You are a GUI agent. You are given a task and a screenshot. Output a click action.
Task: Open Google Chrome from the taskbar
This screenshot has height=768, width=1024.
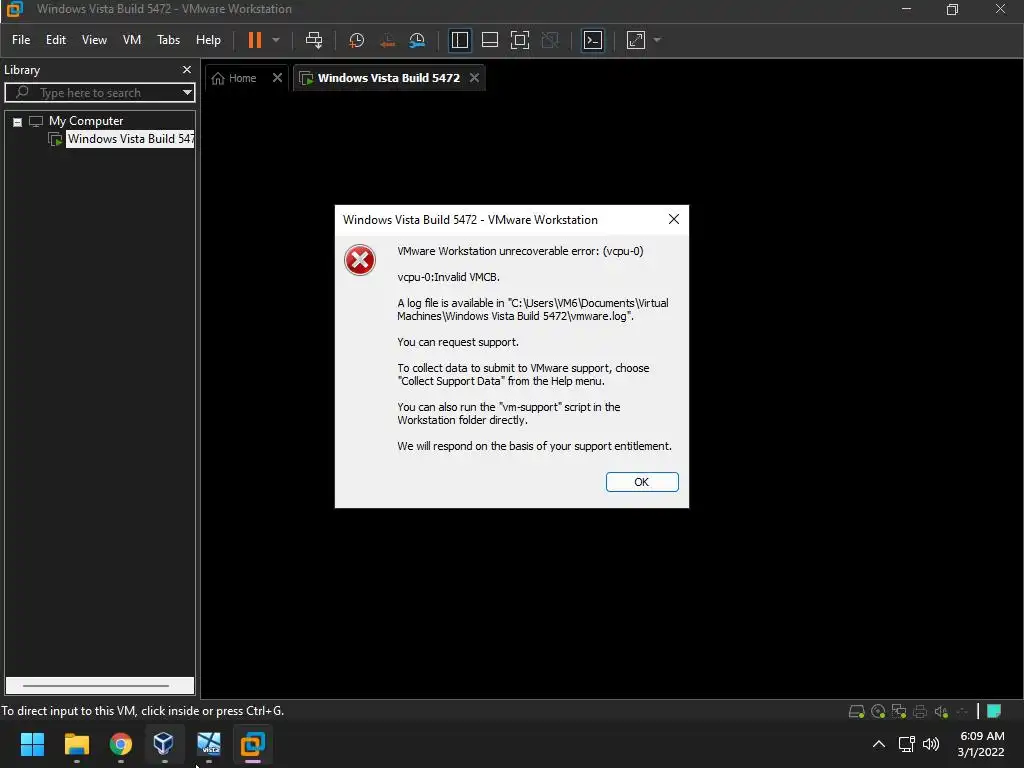tap(121, 744)
